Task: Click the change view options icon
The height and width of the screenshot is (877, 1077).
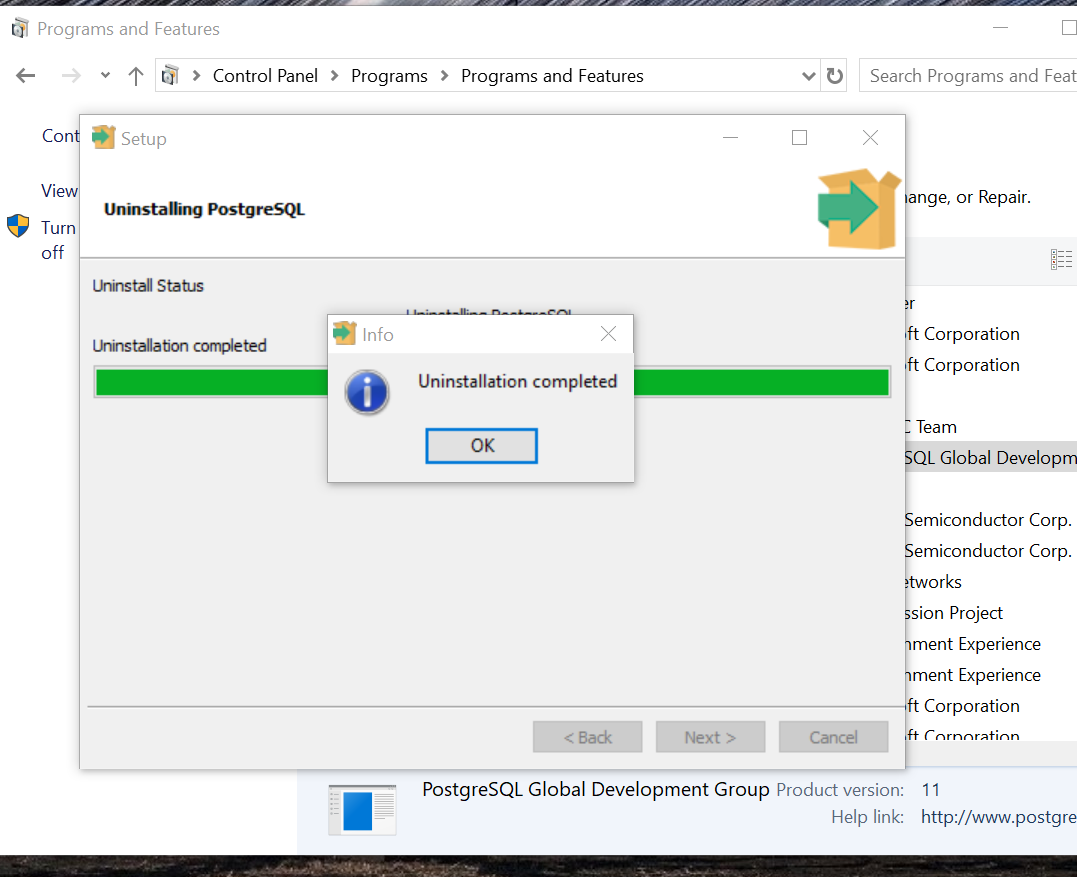Action: pos(1061,260)
